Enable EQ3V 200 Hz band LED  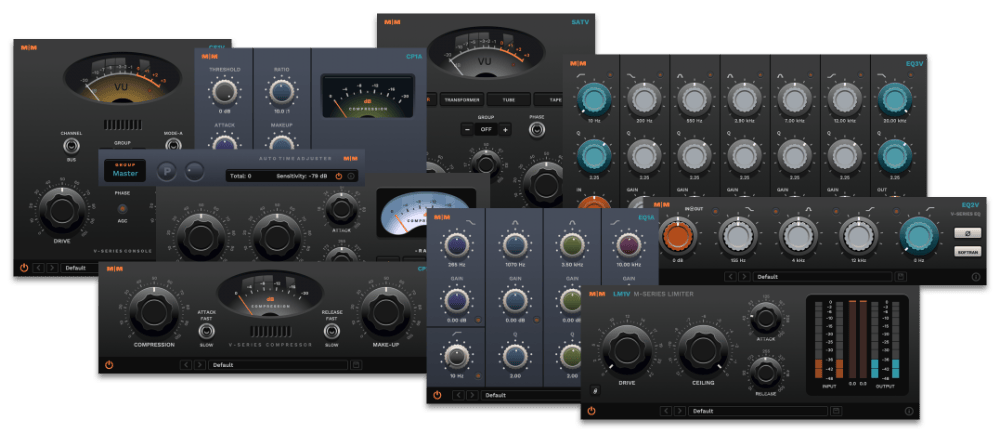coord(659,75)
